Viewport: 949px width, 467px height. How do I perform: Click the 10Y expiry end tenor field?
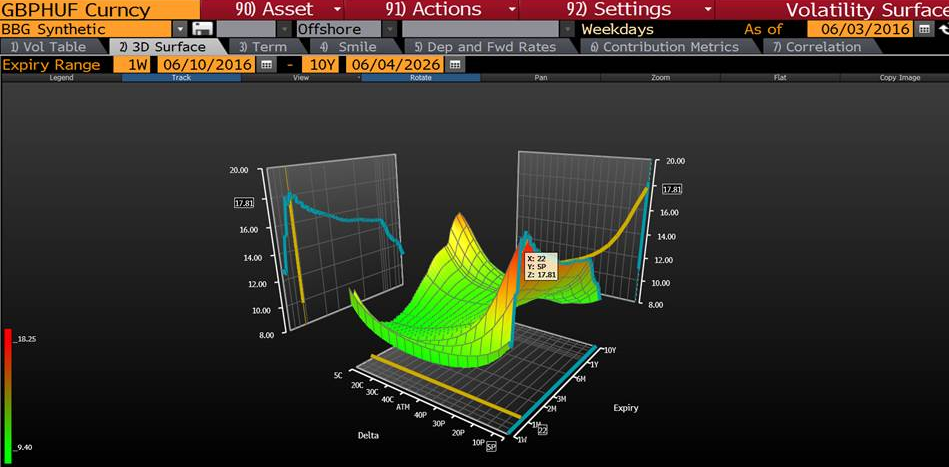click(321, 65)
